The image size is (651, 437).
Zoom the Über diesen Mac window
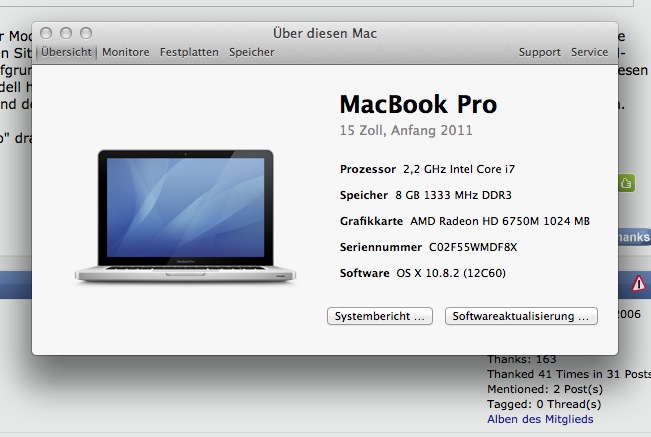click(86, 33)
